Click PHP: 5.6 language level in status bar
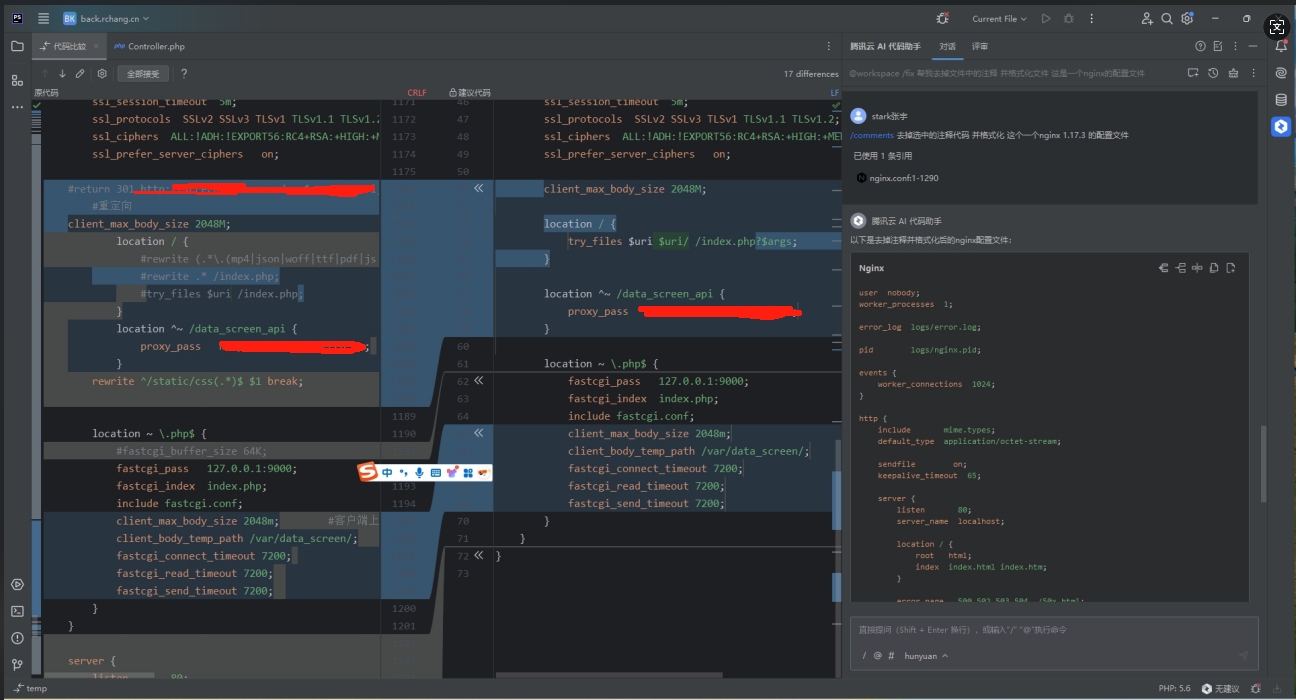 pyautogui.click(x=1174, y=688)
